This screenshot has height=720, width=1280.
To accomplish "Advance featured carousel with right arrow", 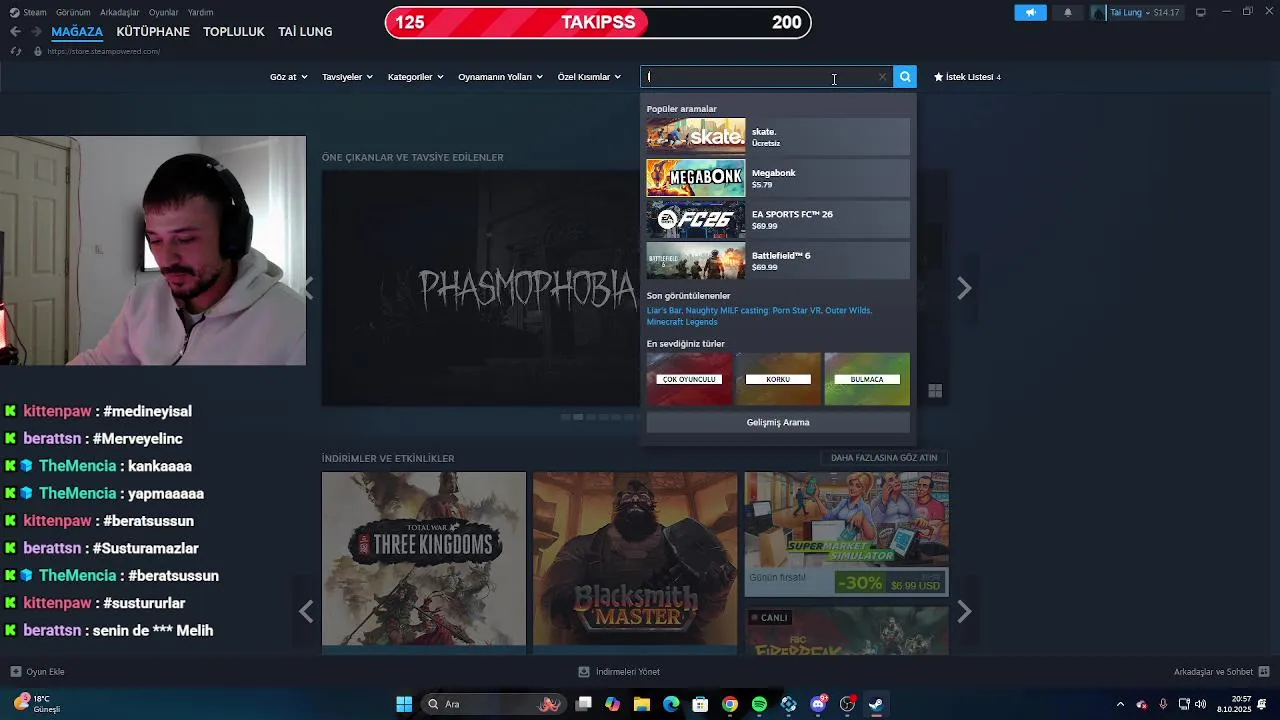I will (964, 288).
